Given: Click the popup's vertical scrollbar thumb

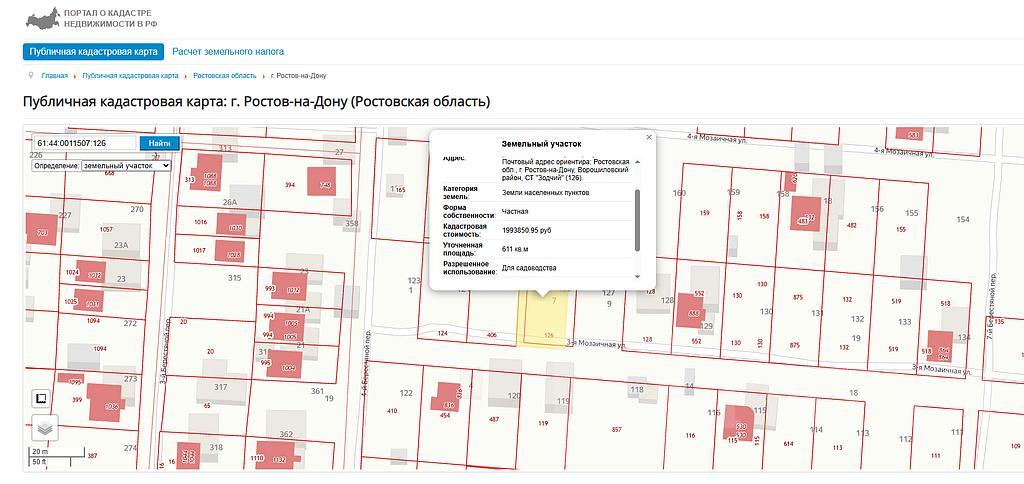Looking at the screenshot, I should [x=637, y=218].
